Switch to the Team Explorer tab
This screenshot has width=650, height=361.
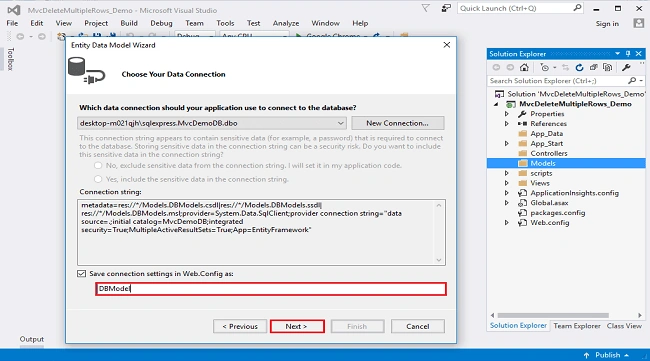[577, 326]
